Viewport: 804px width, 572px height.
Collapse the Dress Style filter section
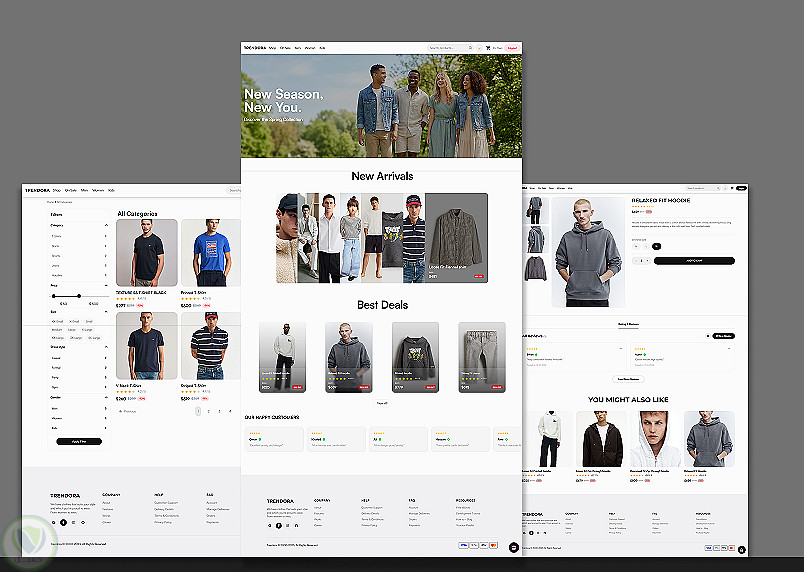pos(106,347)
